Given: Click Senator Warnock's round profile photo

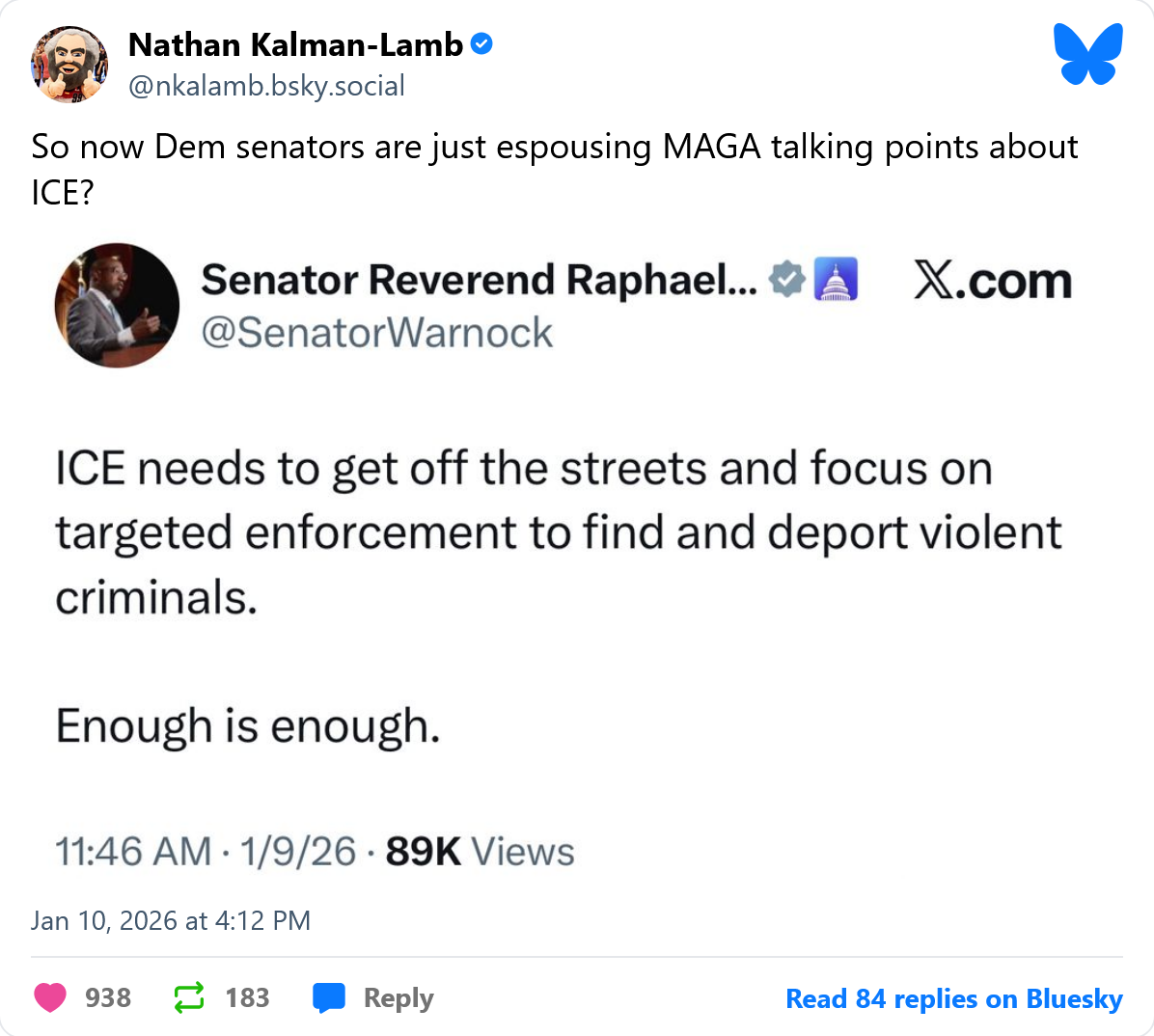Looking at the screenshot, I should (117, 305).
